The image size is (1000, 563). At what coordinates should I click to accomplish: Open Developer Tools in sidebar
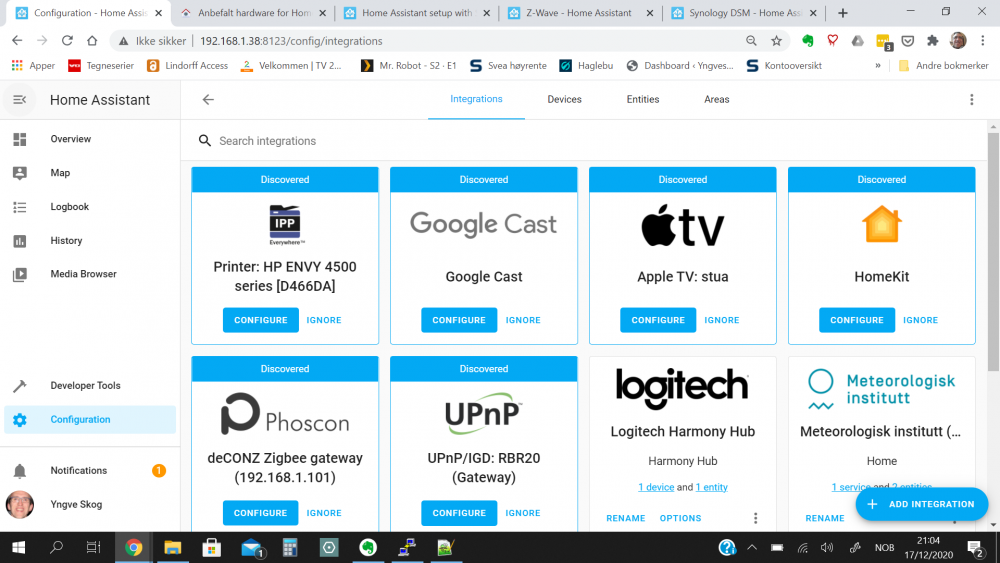coord(90,386)
